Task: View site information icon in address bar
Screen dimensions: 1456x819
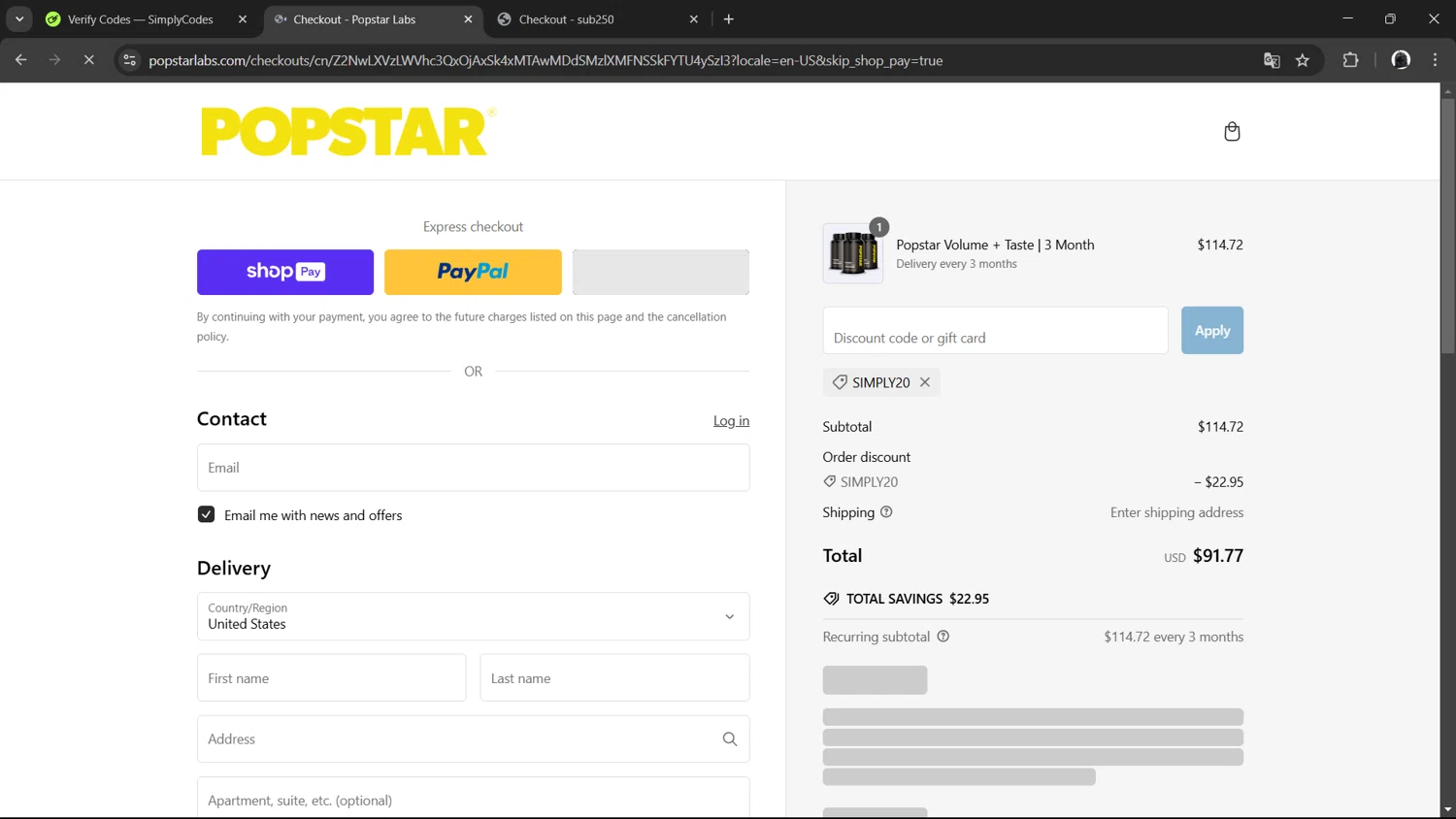Action: 129,60
